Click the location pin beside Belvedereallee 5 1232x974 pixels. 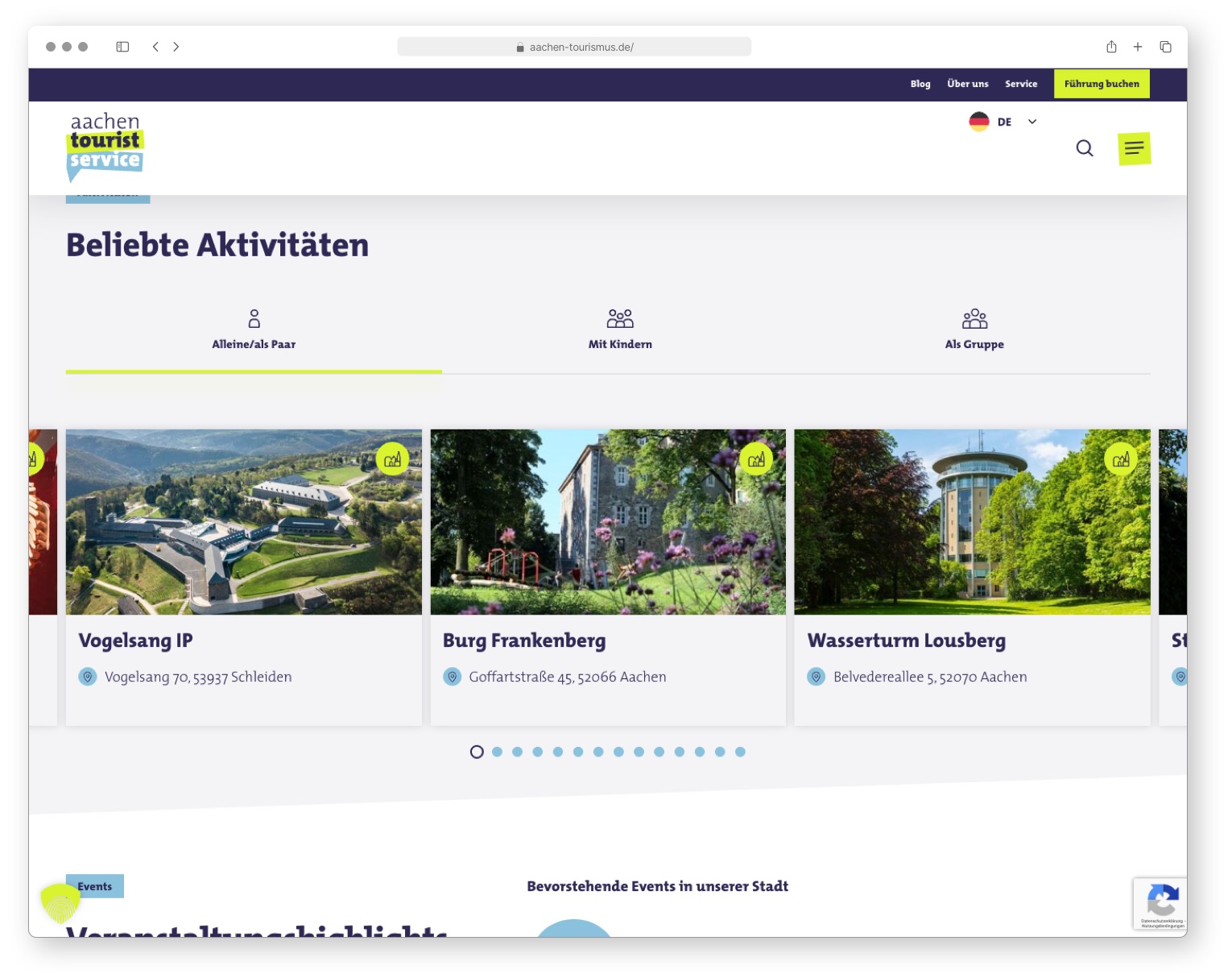pos(817,677)
